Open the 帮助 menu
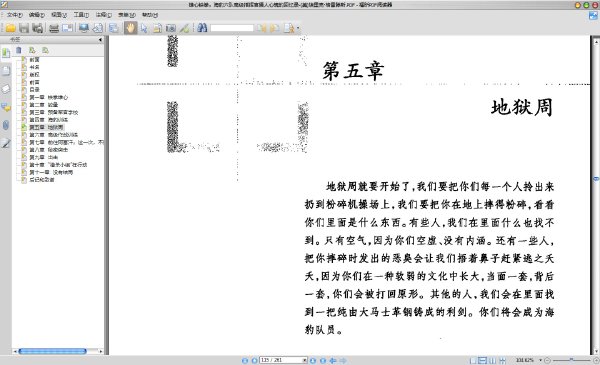This screenshot has height=365, width=600. pyautogui.click(x=150, y=15)
